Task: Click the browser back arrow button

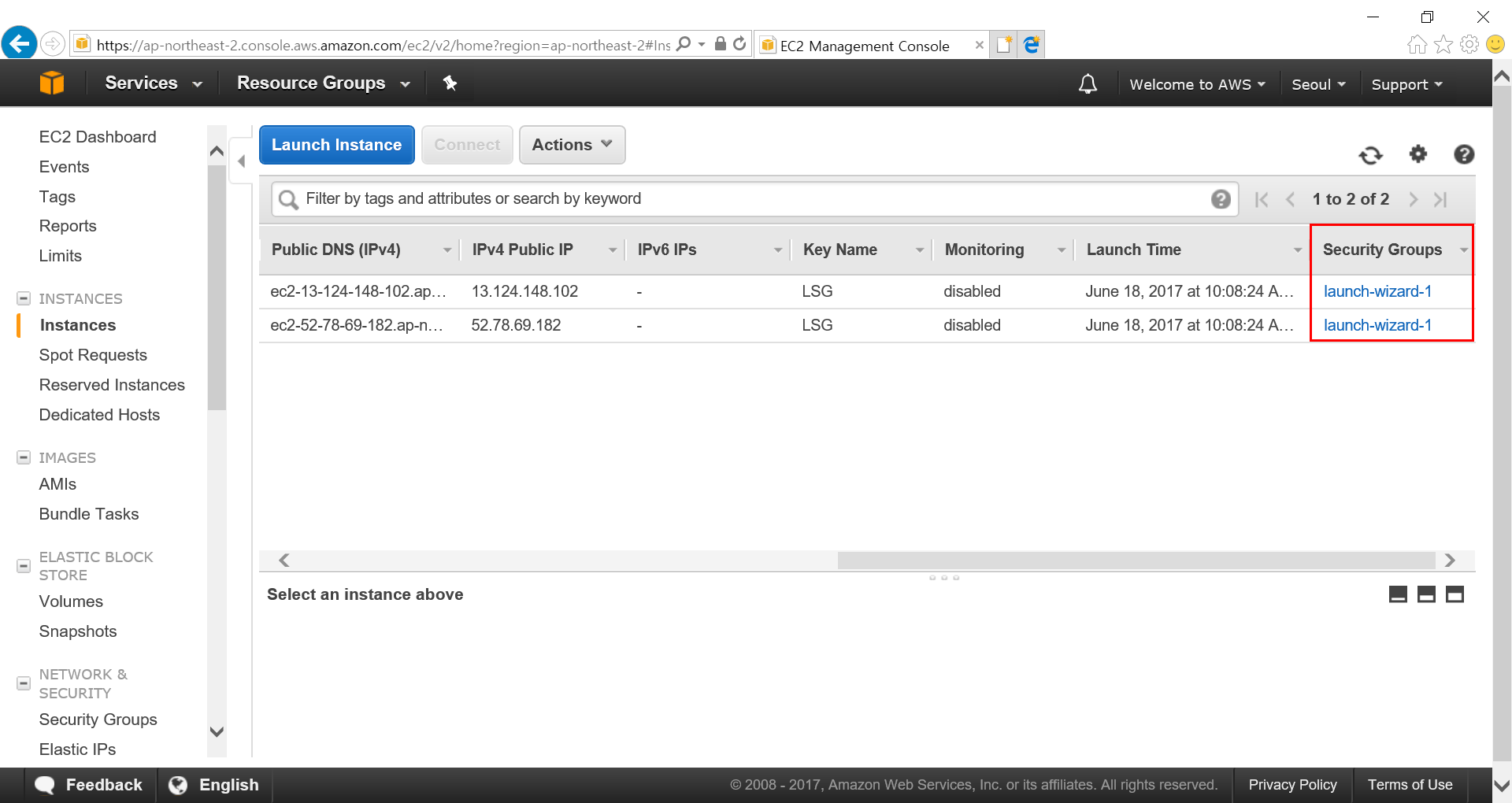Action: coord(20,43)
